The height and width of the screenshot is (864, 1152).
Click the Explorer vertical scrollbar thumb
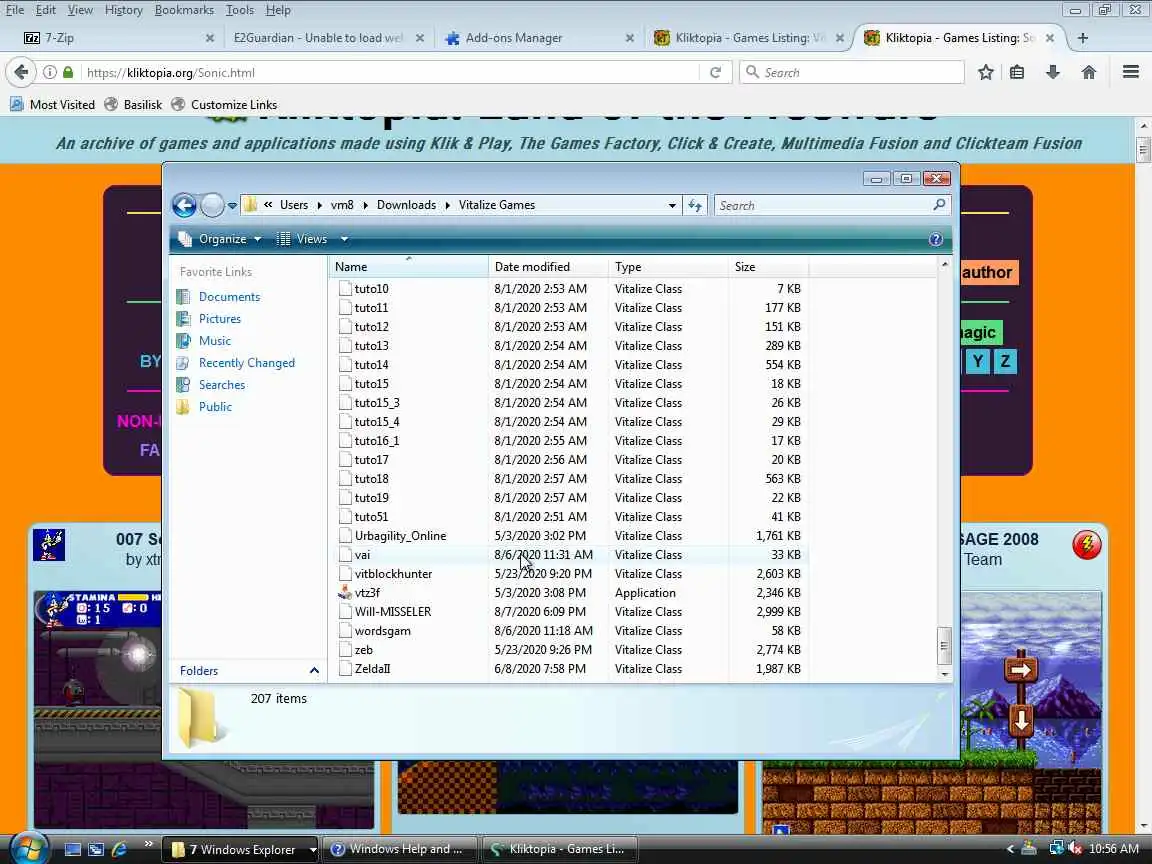point(944,646)
